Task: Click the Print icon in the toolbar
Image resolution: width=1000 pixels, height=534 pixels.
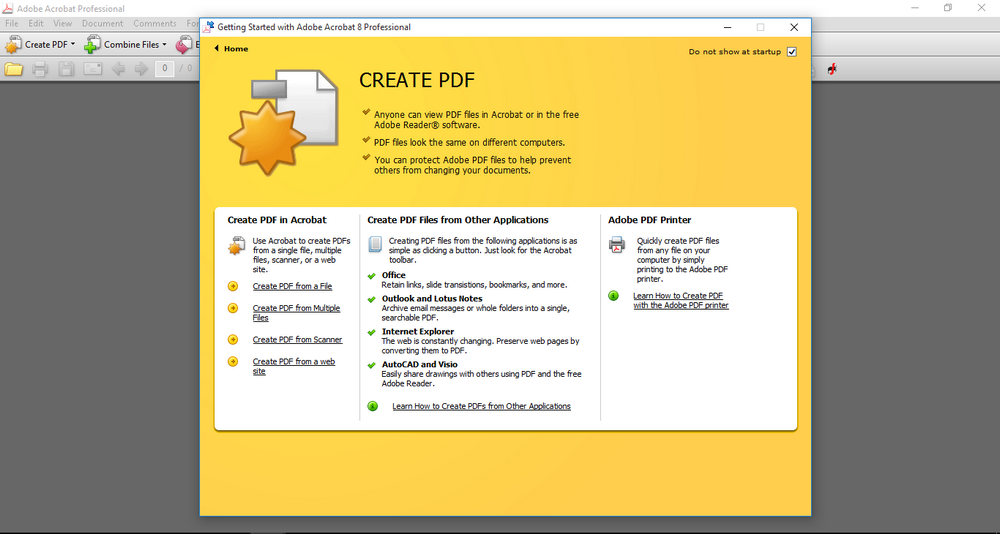Action: pyautogui.click(x=40, y=69)
